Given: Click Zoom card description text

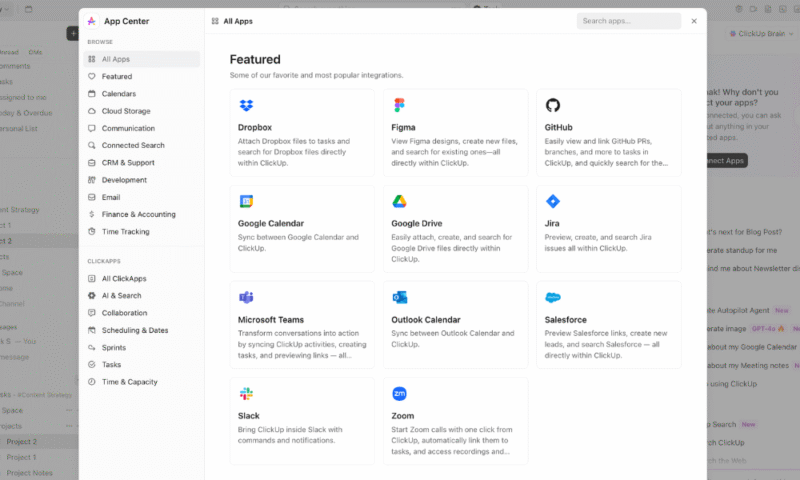Looking at the screenshot, I should click(452, 440).
